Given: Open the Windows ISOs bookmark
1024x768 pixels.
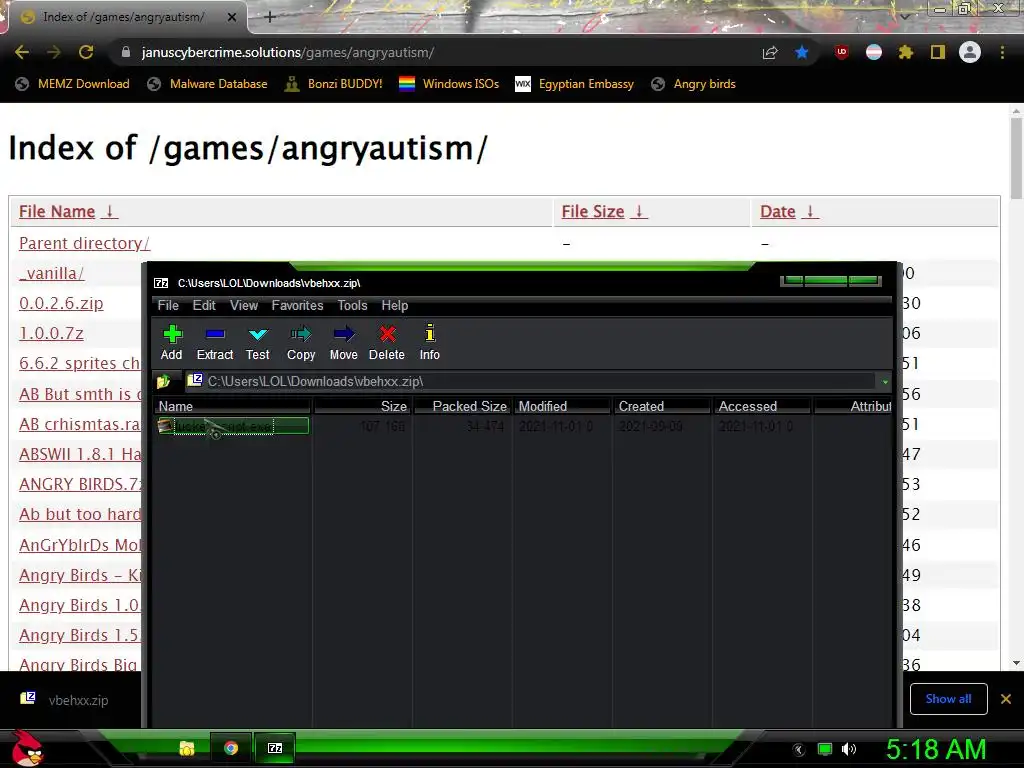Looking at the screenshot, I should pos(449,84).
